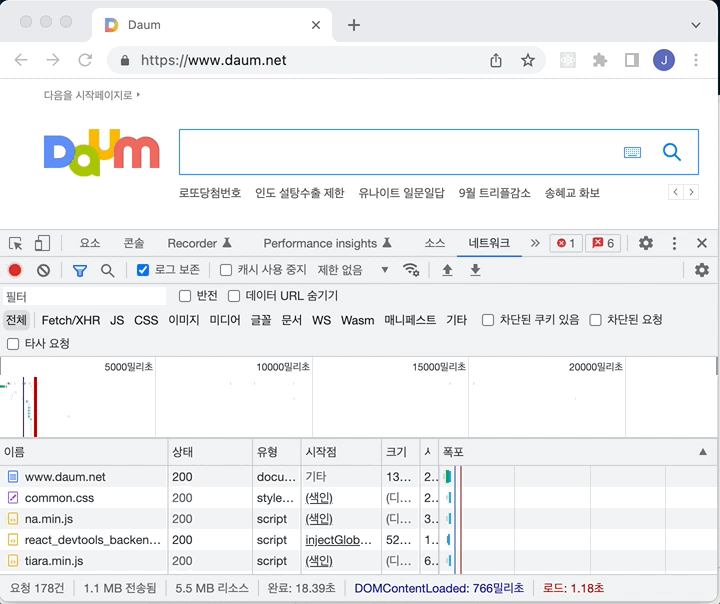The image size is (720, 604).
Task: Close the DevTools panel
Action: pos(702,243)
